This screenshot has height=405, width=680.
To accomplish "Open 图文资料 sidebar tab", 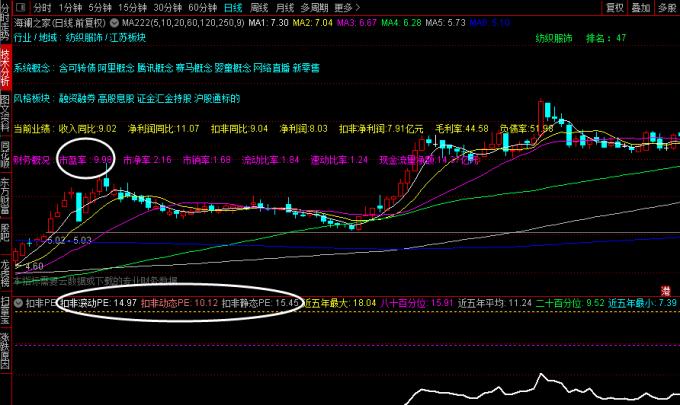I will 5,113.
